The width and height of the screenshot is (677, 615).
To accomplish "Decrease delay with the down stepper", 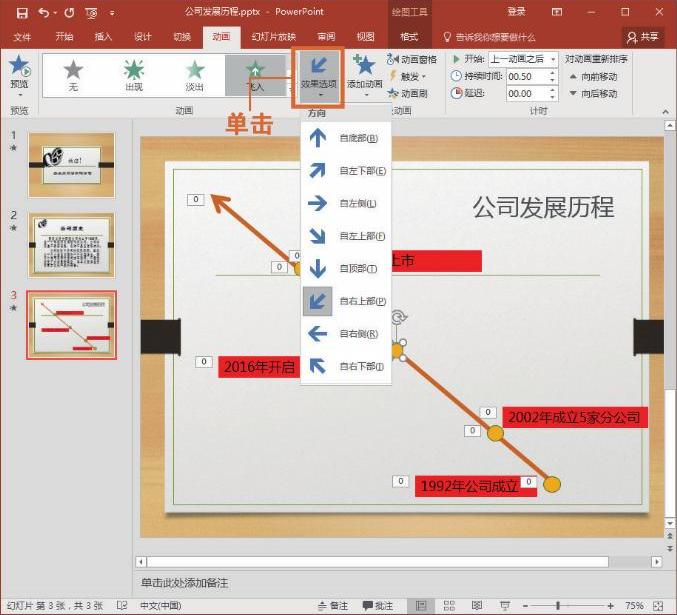I will pos(553,97).
